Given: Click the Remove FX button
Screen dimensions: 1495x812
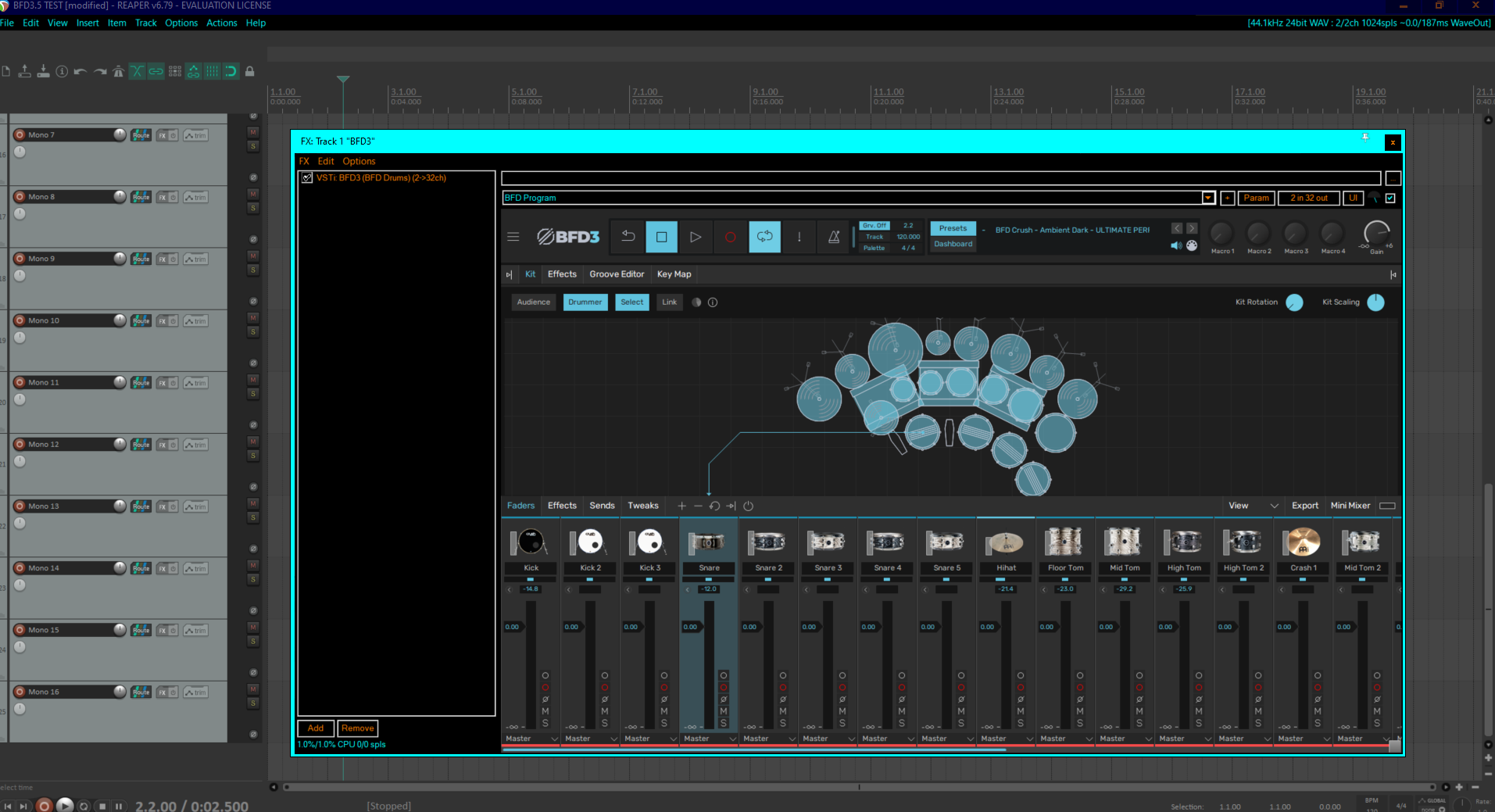Looking at the screenshot, I should point(358,728).
